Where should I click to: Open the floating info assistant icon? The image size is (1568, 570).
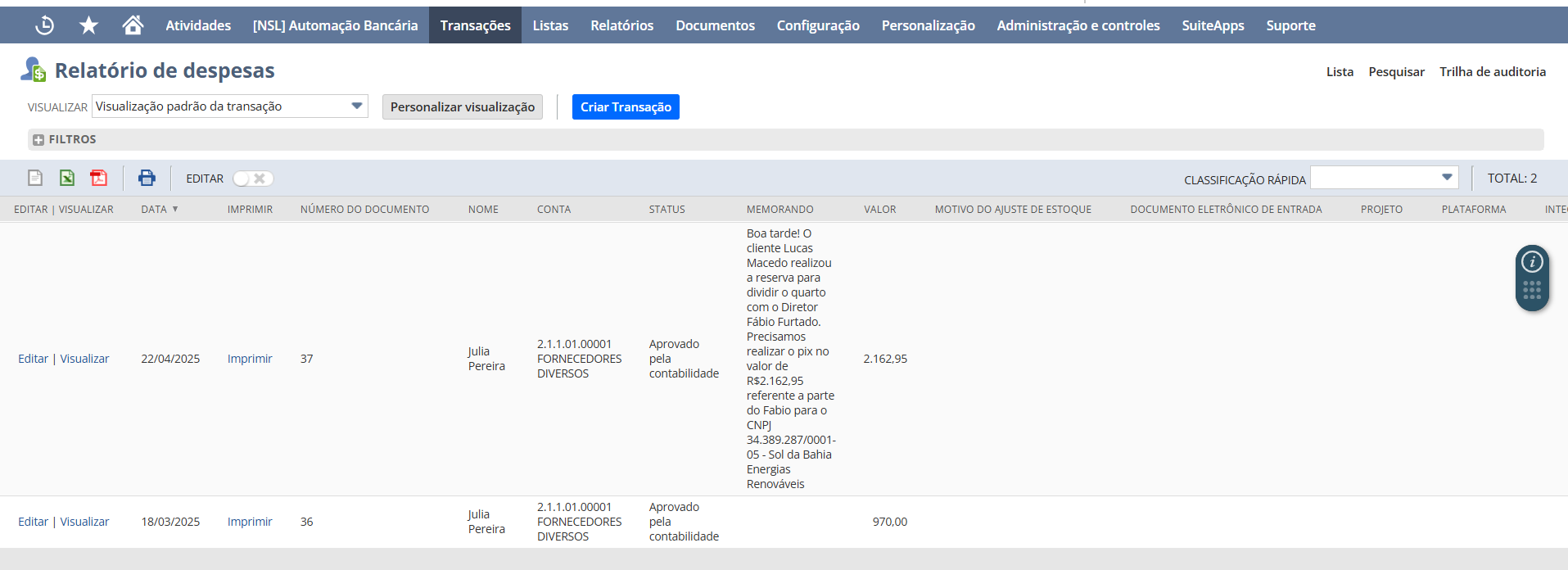pos(1532,262)
